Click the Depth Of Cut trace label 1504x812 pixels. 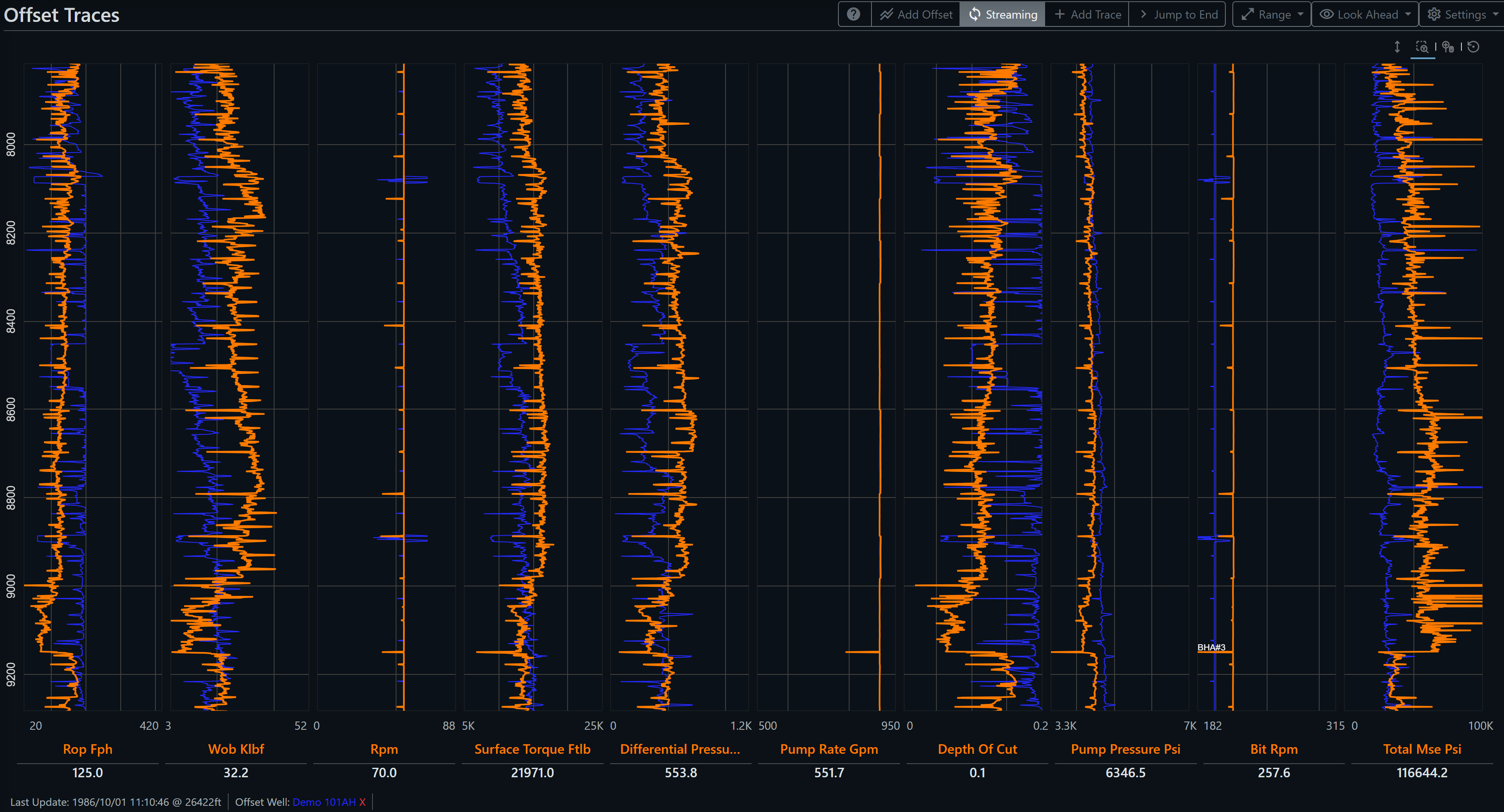tap(977, 749)
